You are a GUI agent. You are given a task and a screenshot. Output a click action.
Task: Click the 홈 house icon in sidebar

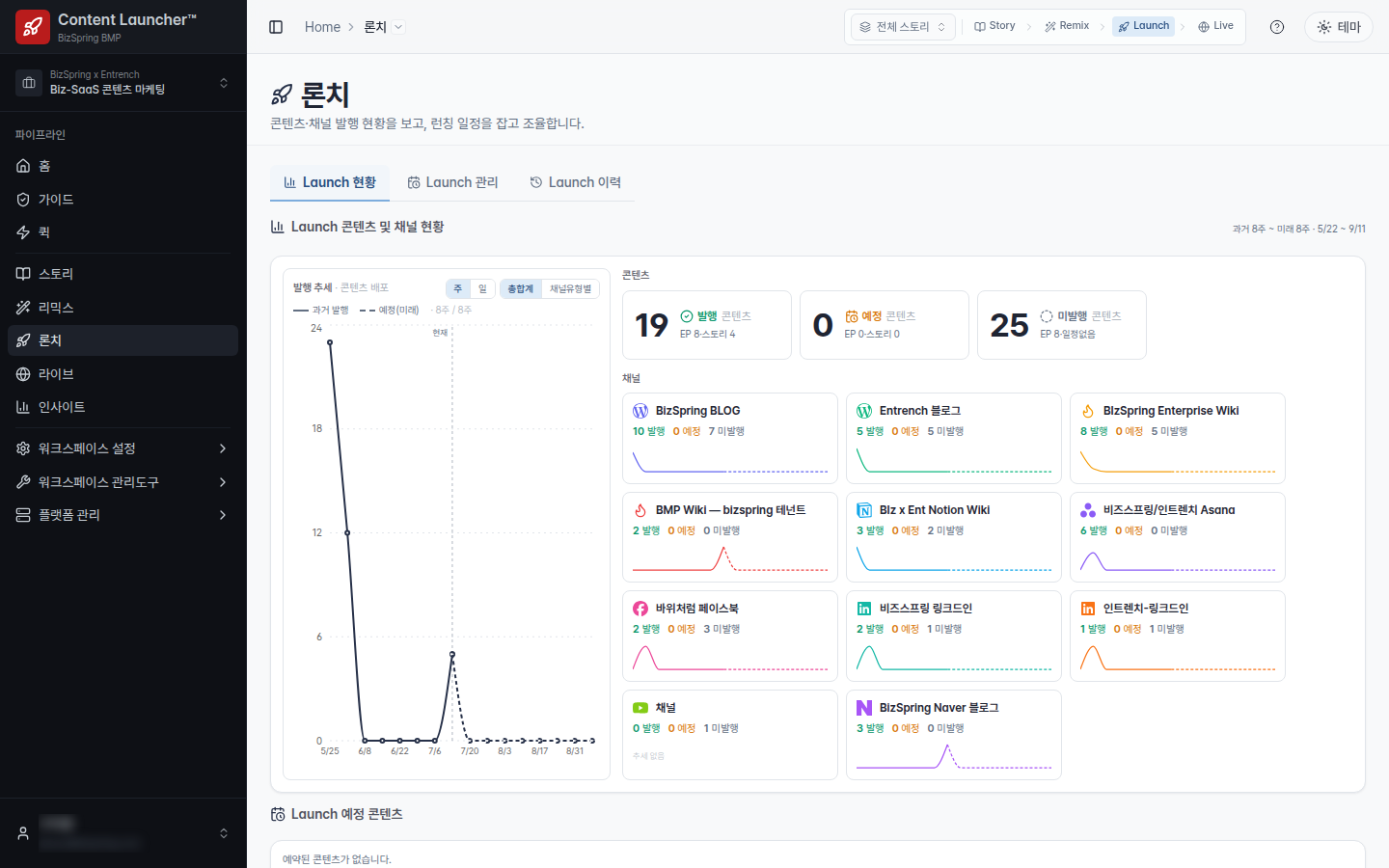click(23, 166)
